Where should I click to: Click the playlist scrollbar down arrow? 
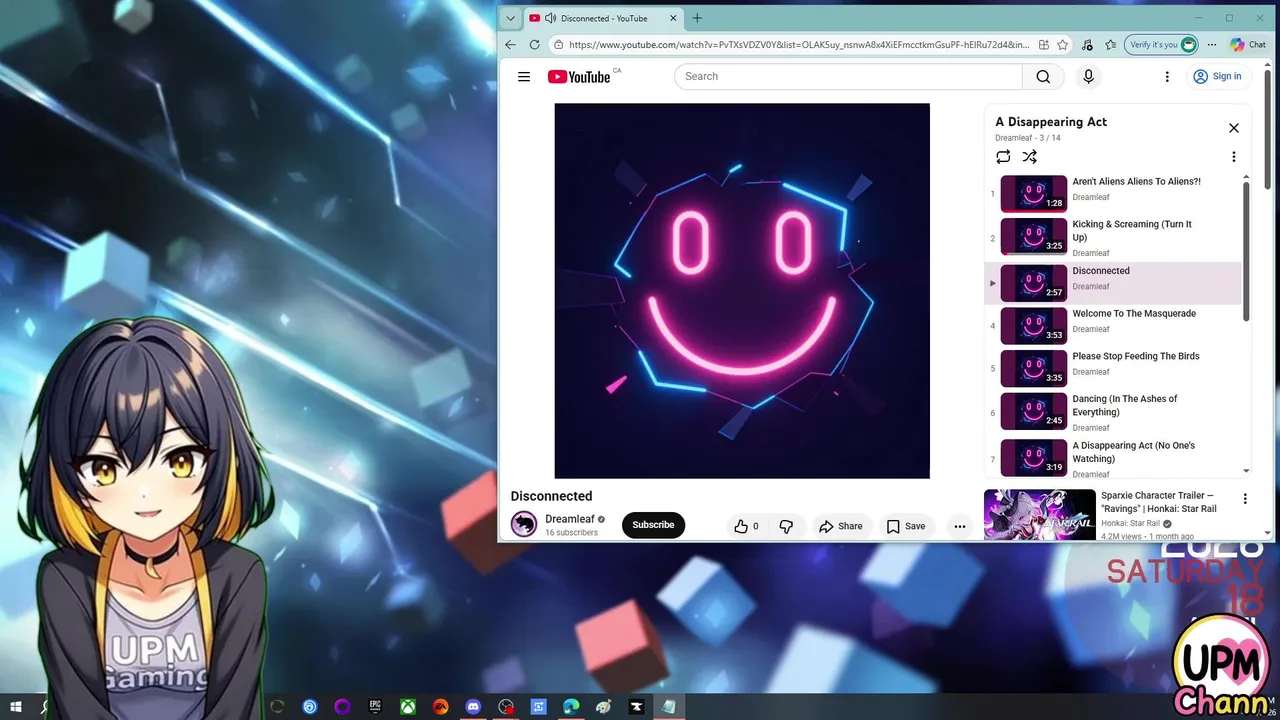pos(1246,471)
